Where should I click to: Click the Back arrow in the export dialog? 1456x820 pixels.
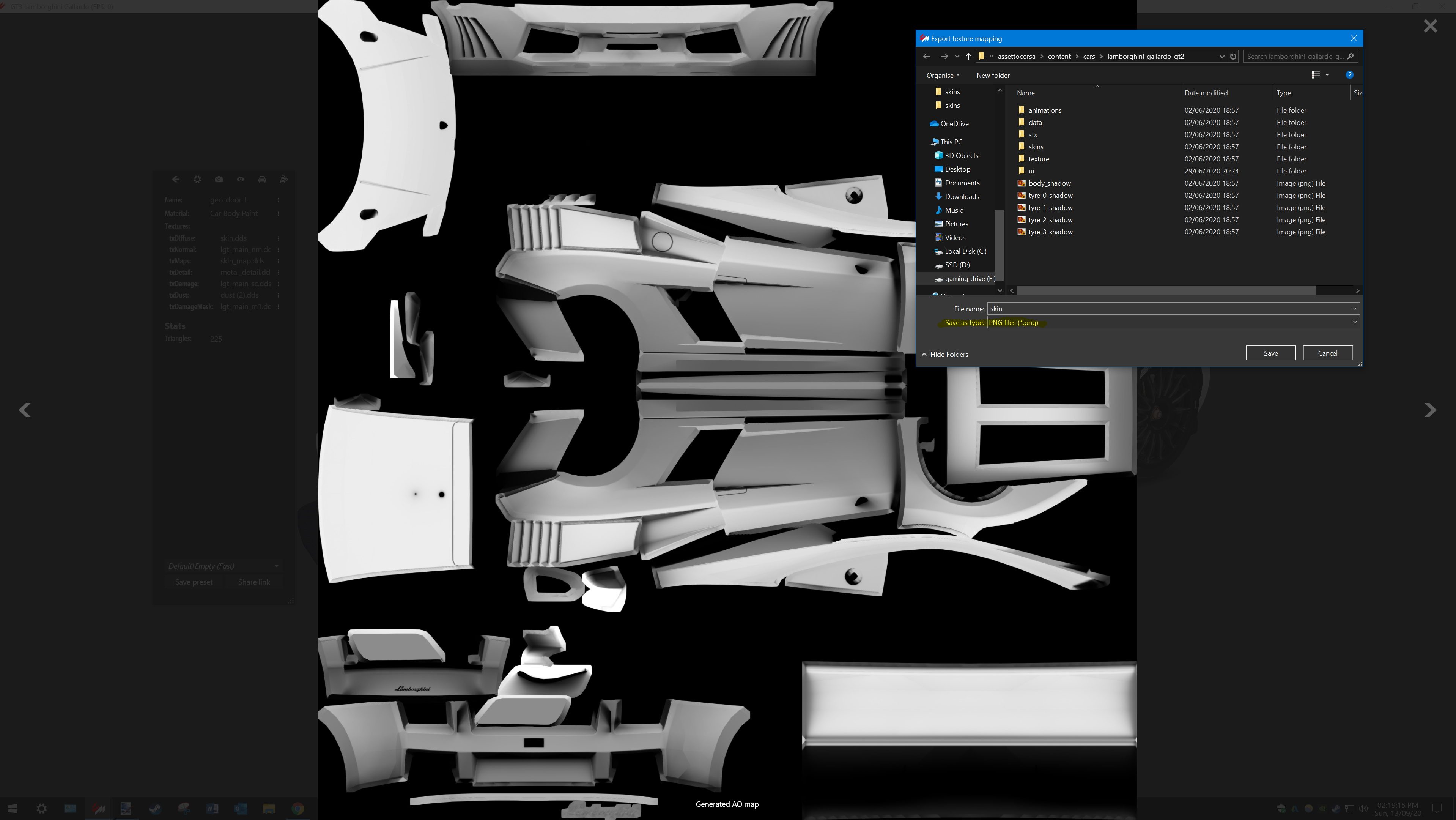tap(926, 57)
